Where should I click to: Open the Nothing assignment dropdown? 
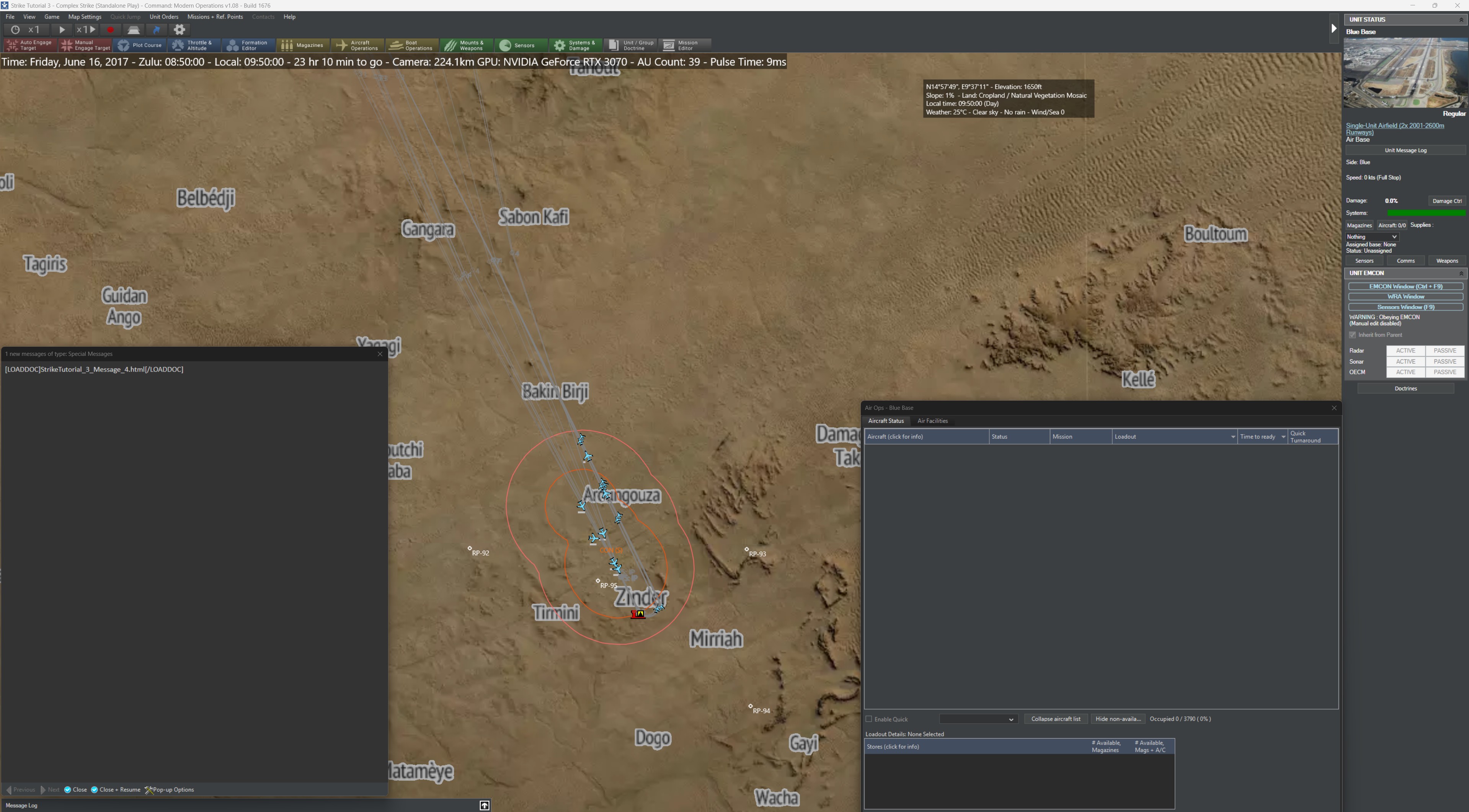click(x=1371, y=236)
